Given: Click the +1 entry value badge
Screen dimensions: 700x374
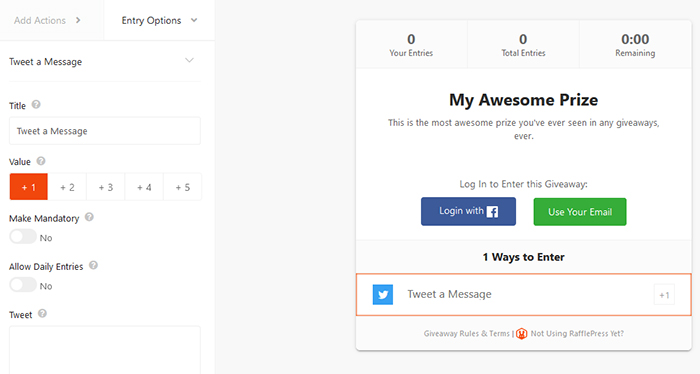Looking at the screenshot, I should click(x=664, y=295).
